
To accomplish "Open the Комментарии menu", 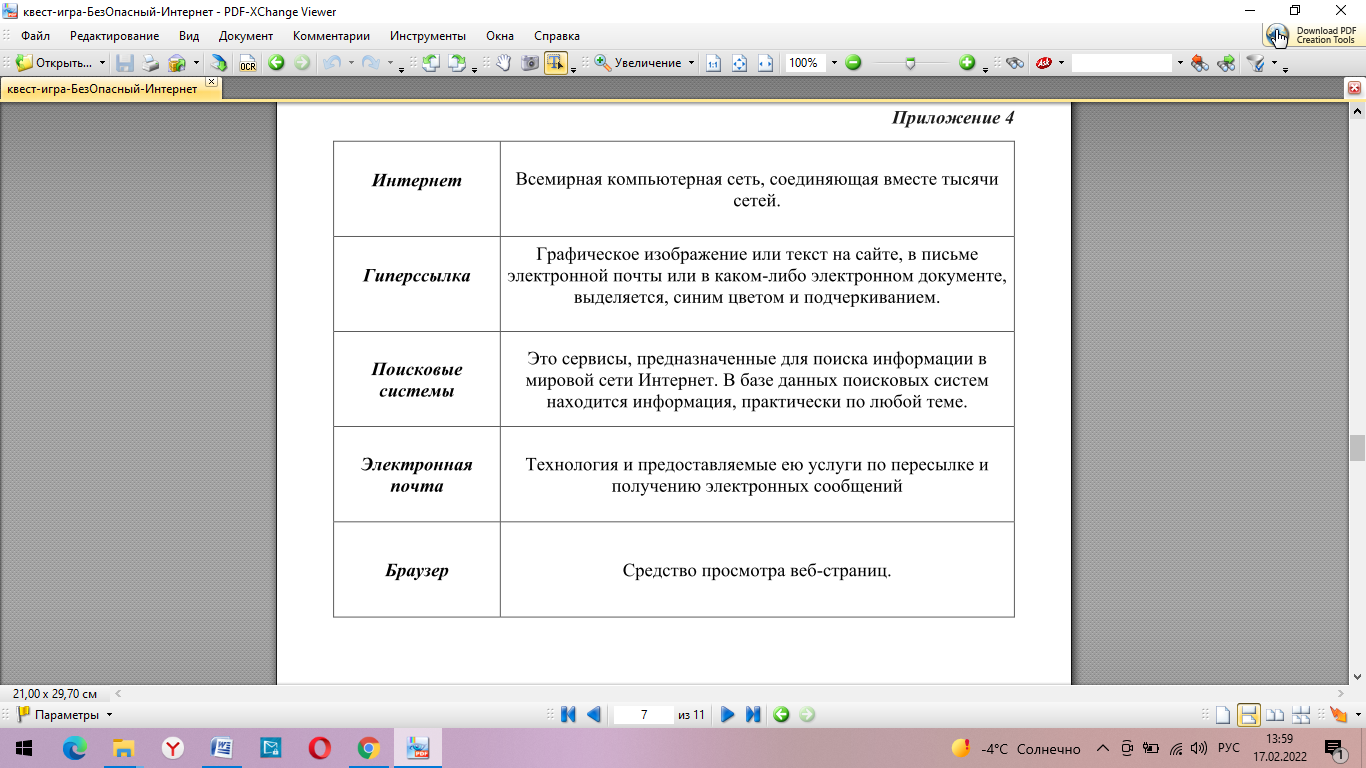I will pos(331,36).
